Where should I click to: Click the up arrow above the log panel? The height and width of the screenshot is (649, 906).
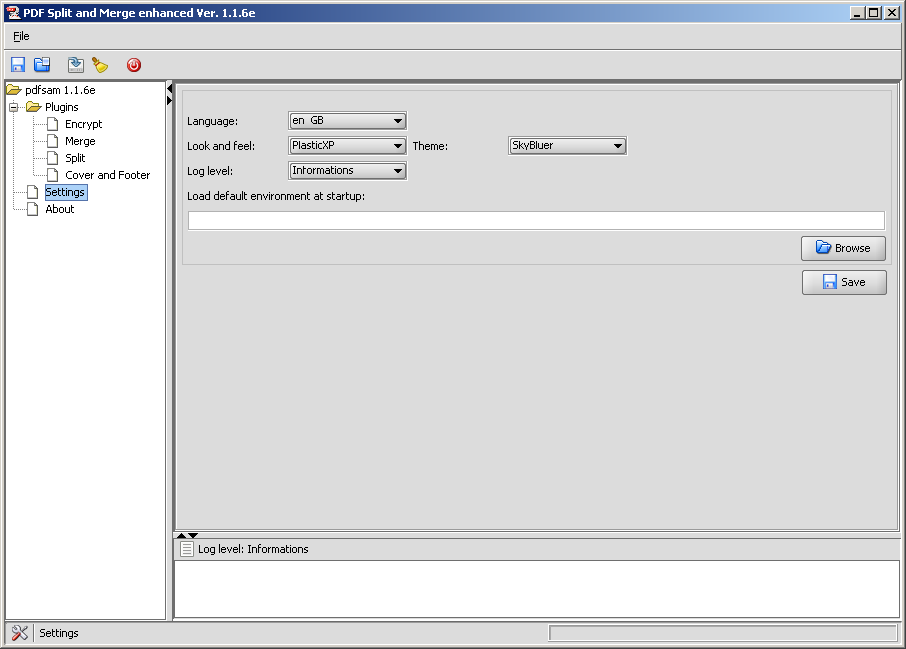tap(181, 535)
